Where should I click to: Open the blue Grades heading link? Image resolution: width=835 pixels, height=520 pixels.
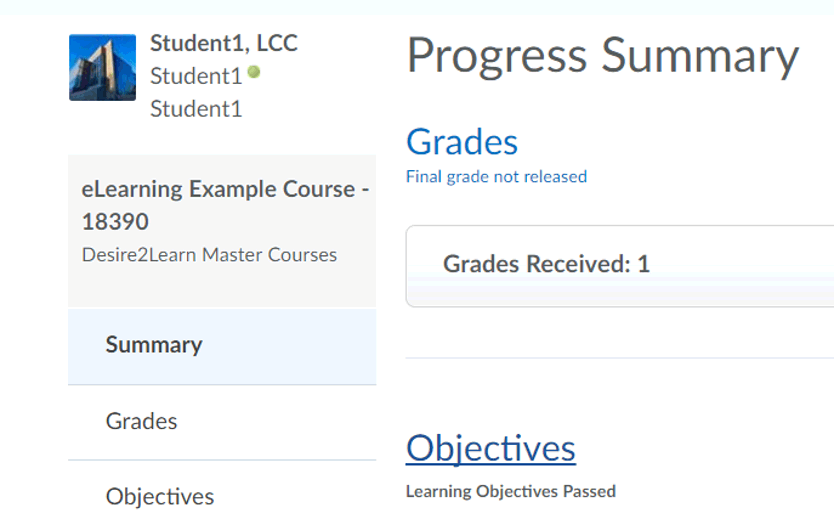point(462,141)
